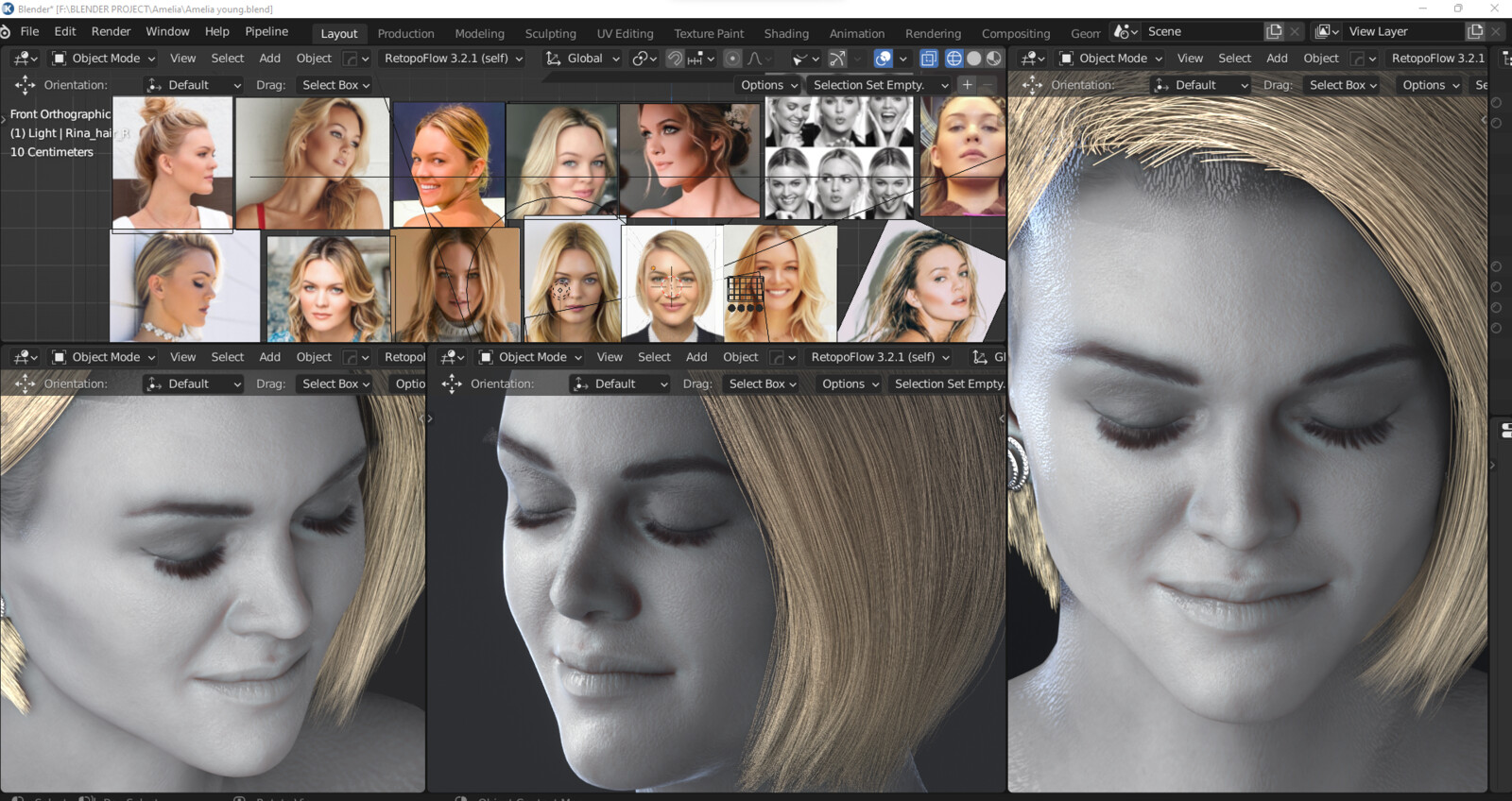Switch to material preview shading
The height and width of the screenshot is (801, 1512).
993,58
